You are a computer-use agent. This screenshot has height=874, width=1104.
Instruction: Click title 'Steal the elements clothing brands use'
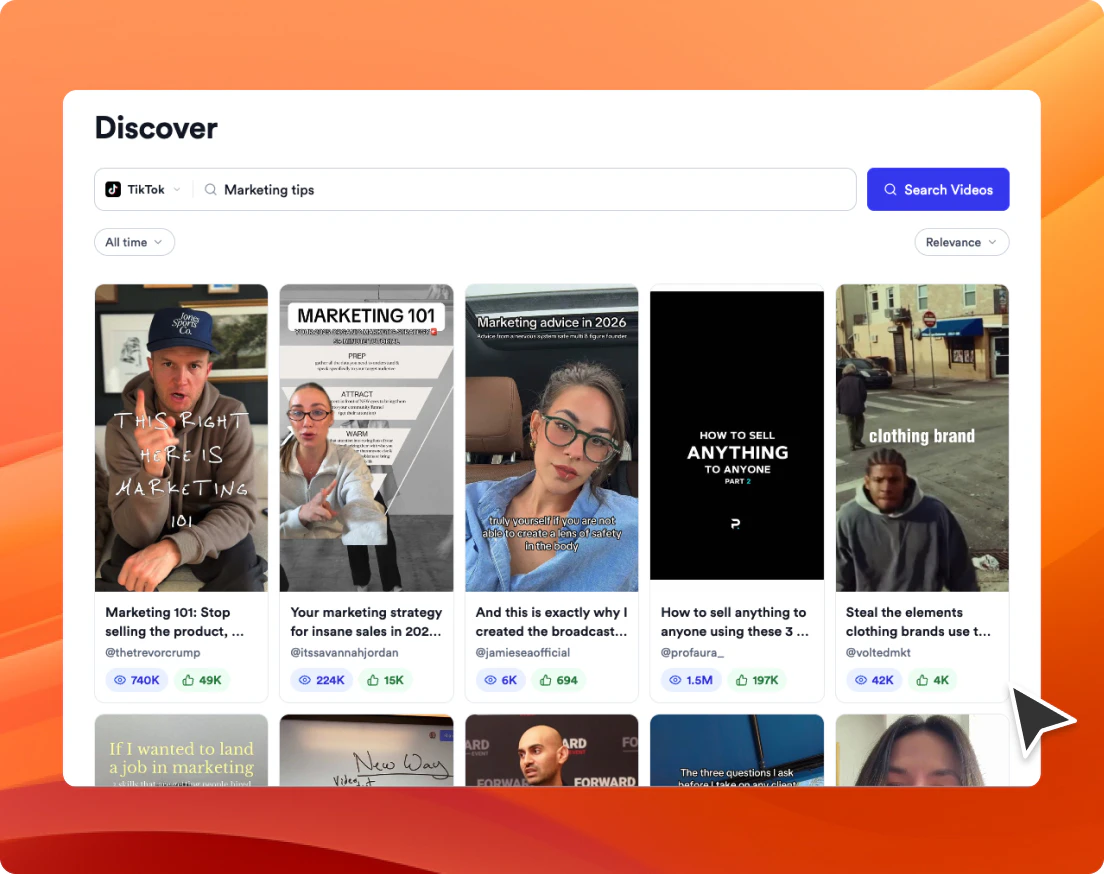point(918,622)
